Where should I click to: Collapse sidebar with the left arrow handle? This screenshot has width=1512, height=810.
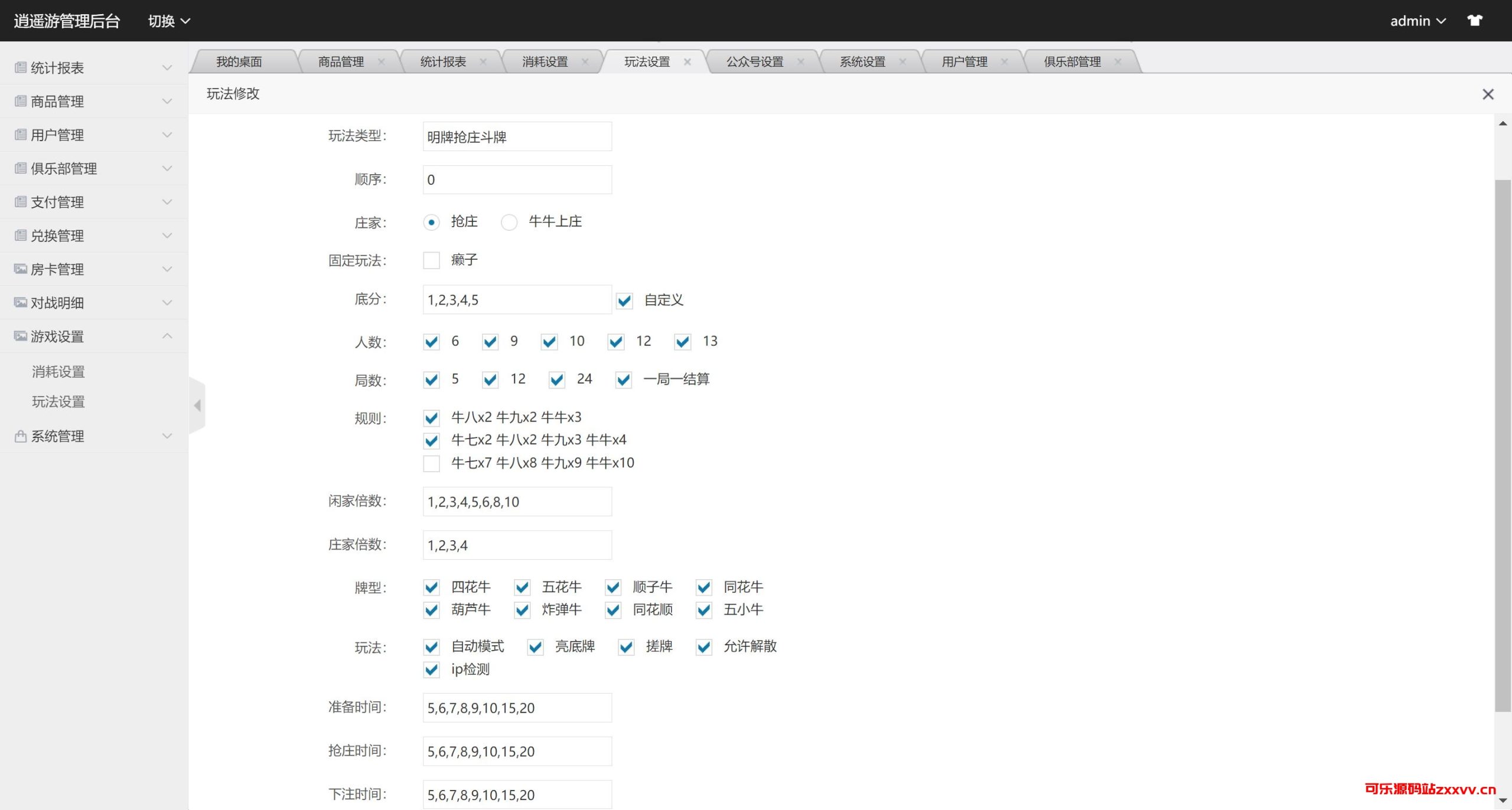coord(197,406)
